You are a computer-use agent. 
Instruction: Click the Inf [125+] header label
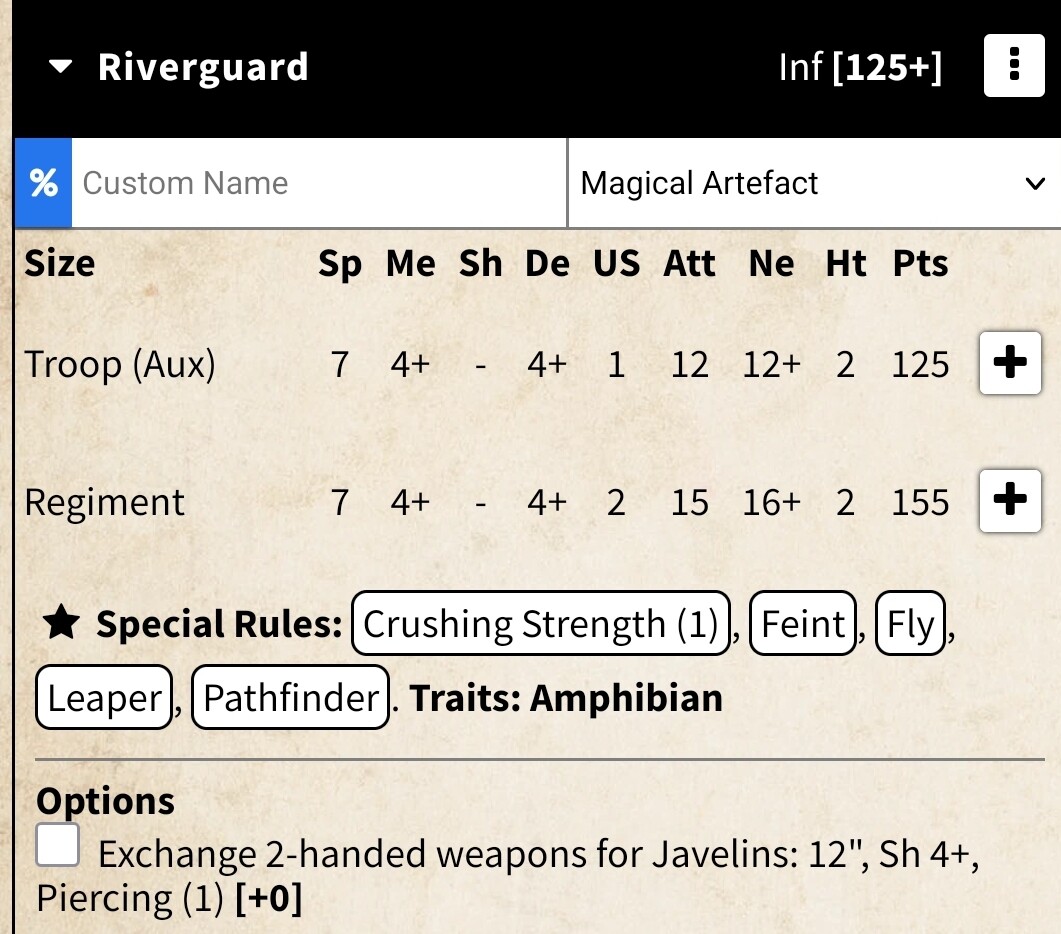pos(860,68)
